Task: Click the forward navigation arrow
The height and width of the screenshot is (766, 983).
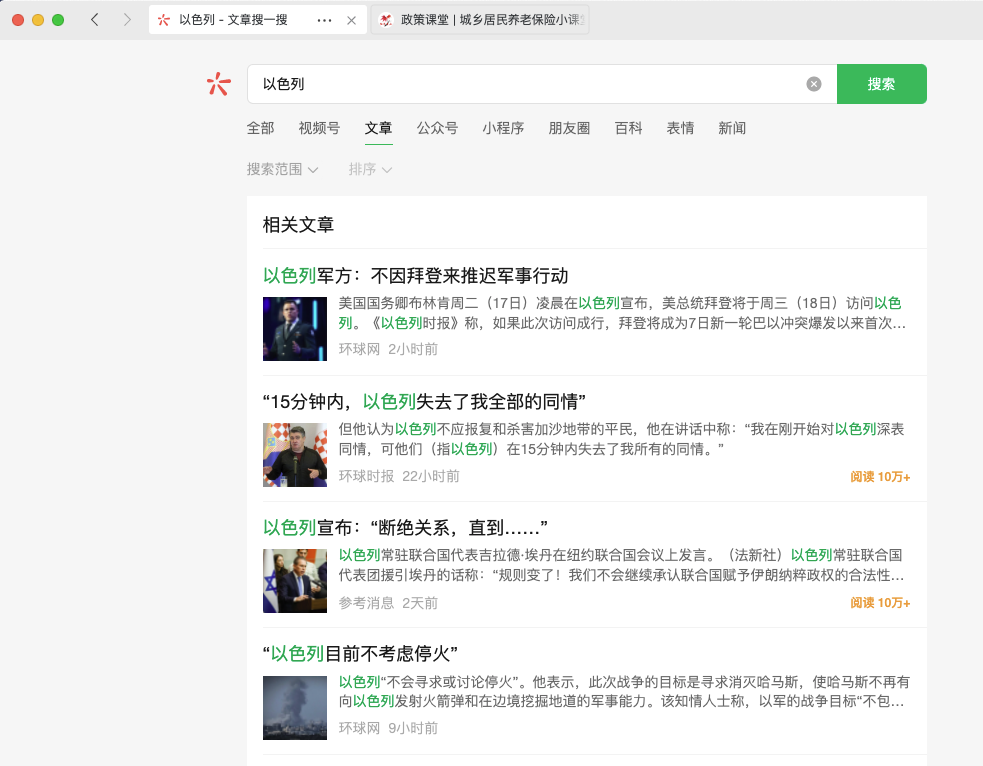Action: point(127,20)
